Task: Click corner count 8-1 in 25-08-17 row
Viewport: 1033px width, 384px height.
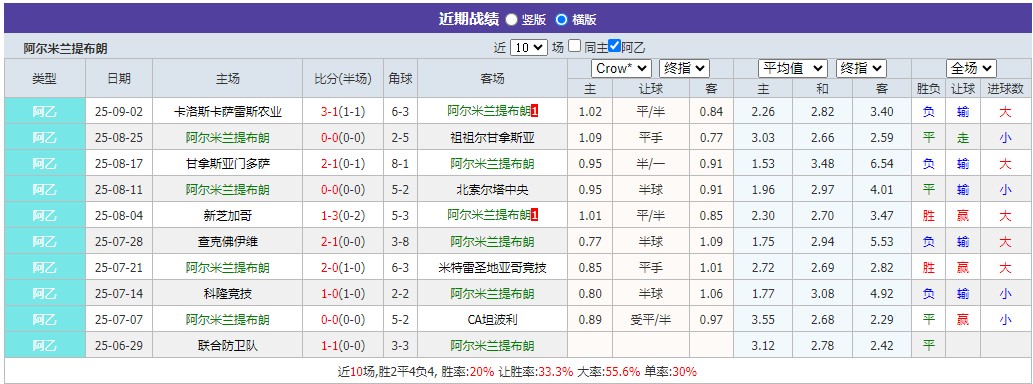Action: pyautogui.click(x=401, y=163)
